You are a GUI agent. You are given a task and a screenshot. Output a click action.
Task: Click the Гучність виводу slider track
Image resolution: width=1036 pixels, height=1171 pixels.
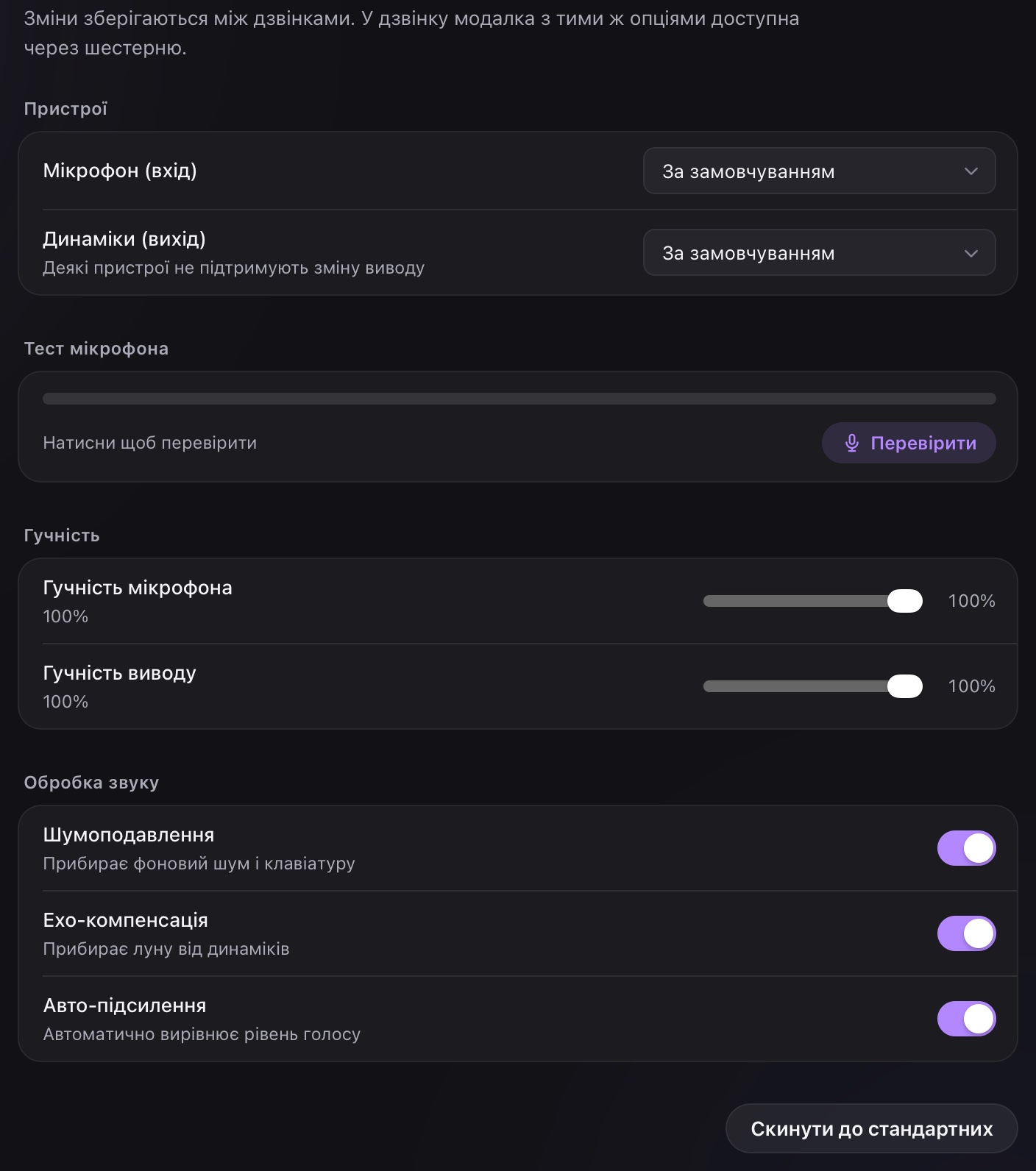tap(812, 686)
